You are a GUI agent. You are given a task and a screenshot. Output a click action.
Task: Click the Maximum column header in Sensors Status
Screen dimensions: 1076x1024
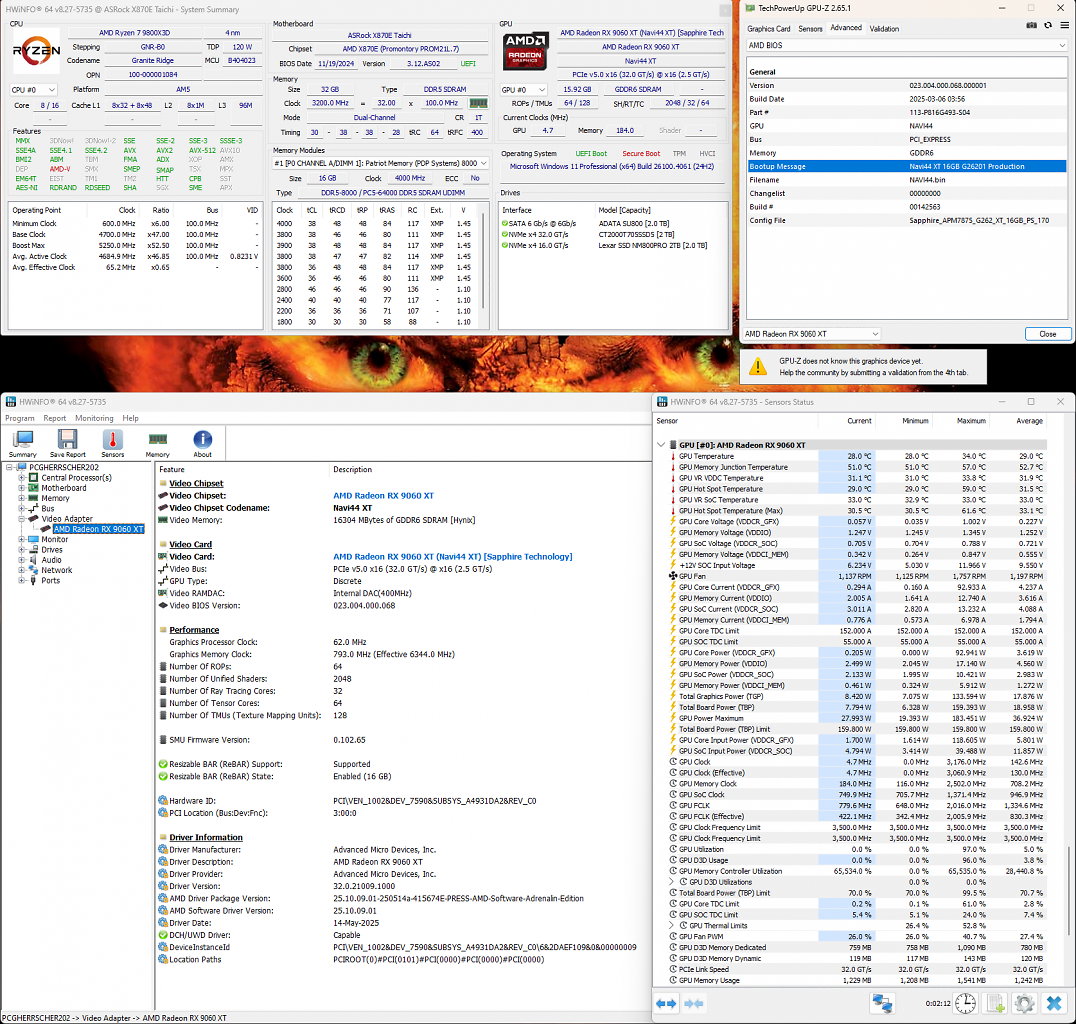click(x=971, y=421)
